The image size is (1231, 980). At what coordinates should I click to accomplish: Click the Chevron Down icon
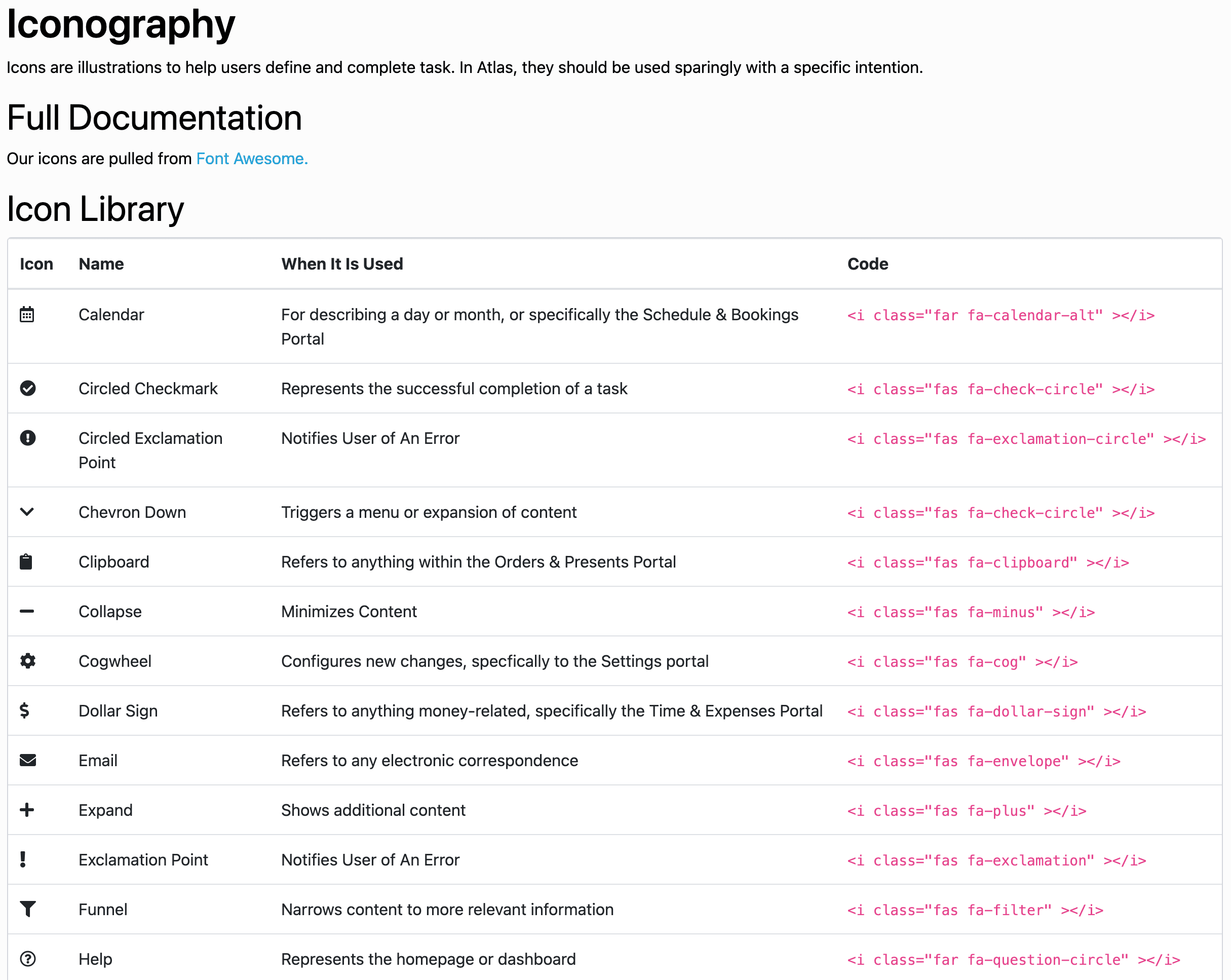coord(27,512)
